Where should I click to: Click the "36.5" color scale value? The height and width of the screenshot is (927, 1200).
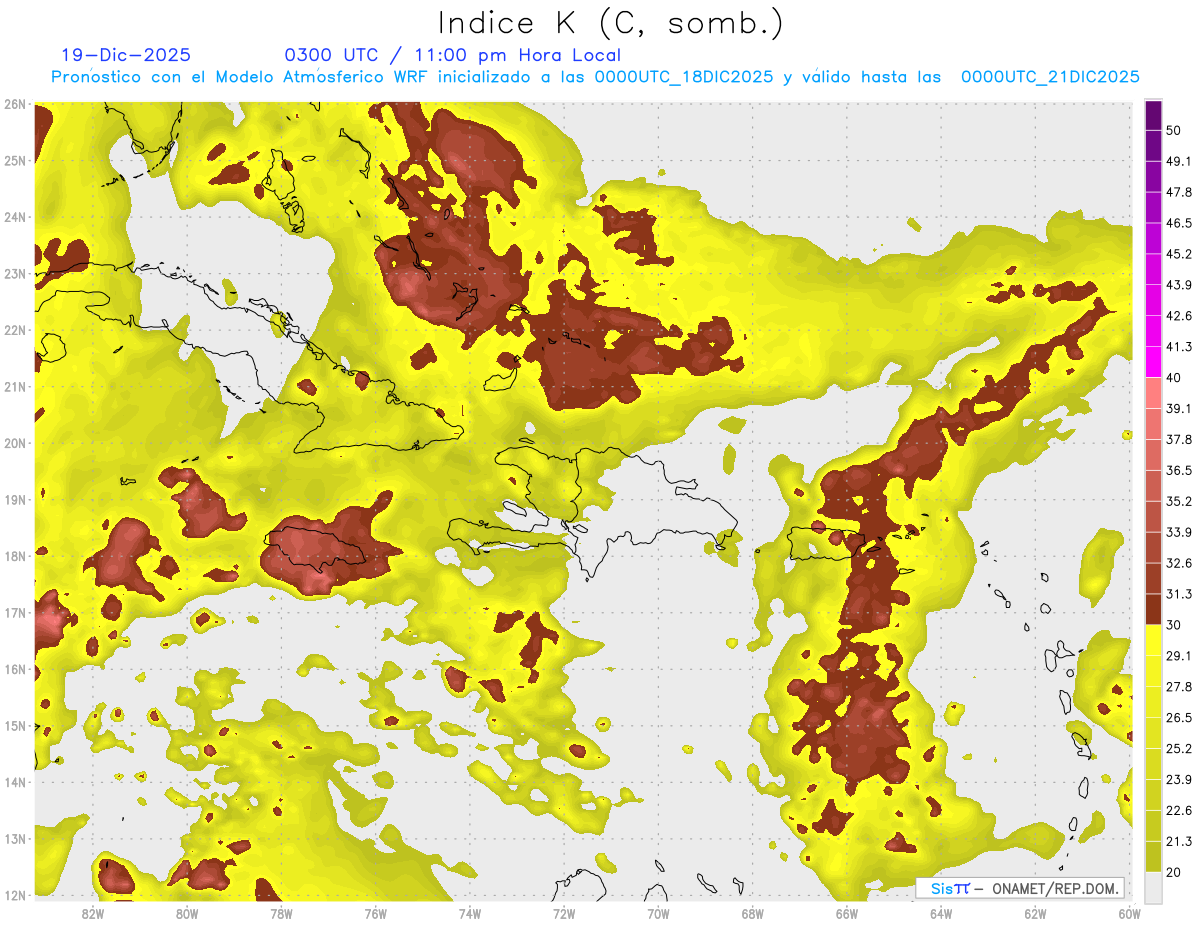1179,470
